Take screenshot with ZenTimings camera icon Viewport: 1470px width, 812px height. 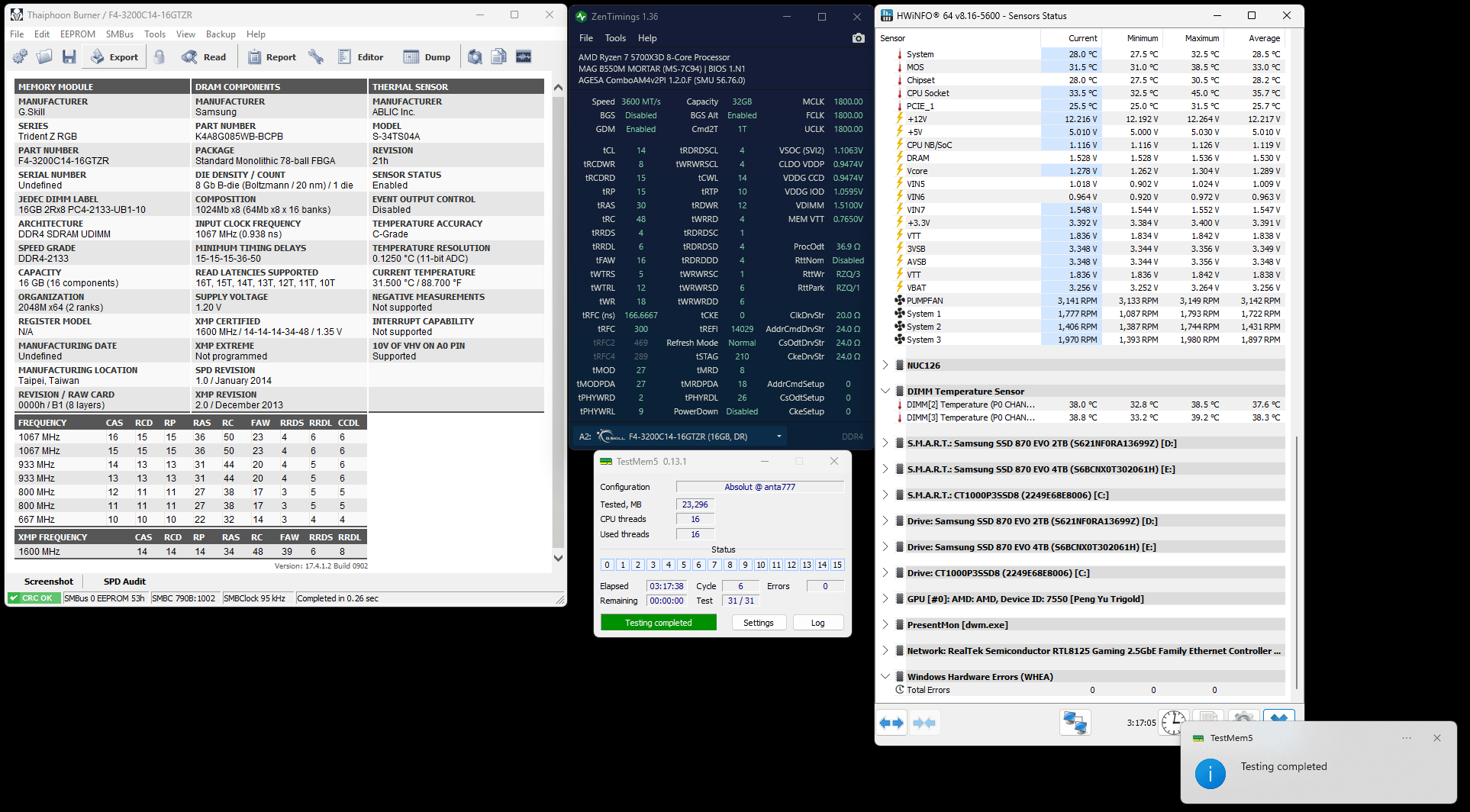(858, 38)
